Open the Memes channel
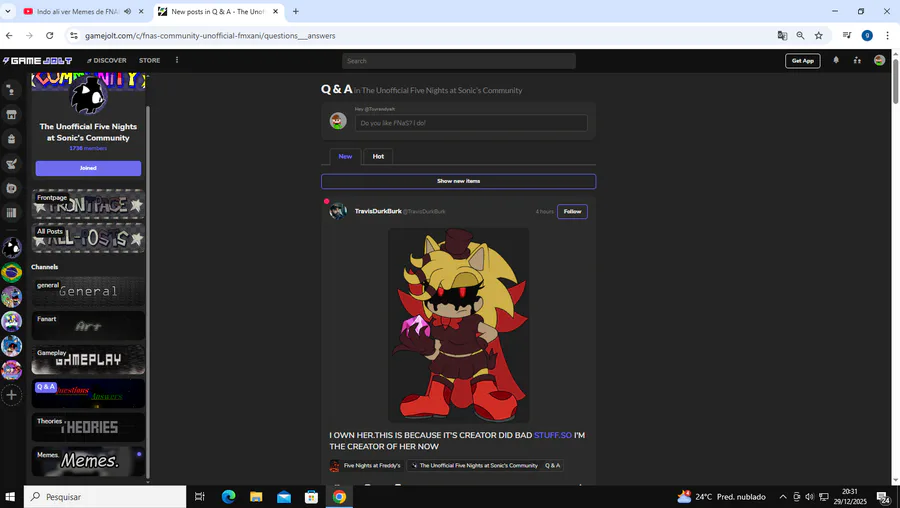 coord(88,461)
